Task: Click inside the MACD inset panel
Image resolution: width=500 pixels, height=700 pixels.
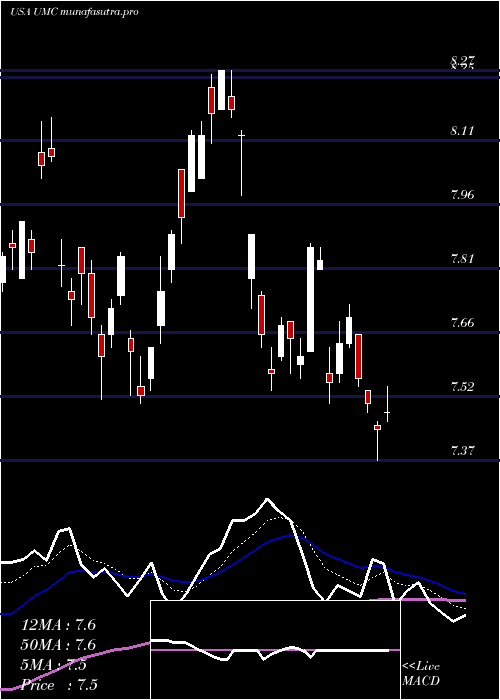Action: pos(275,650)
